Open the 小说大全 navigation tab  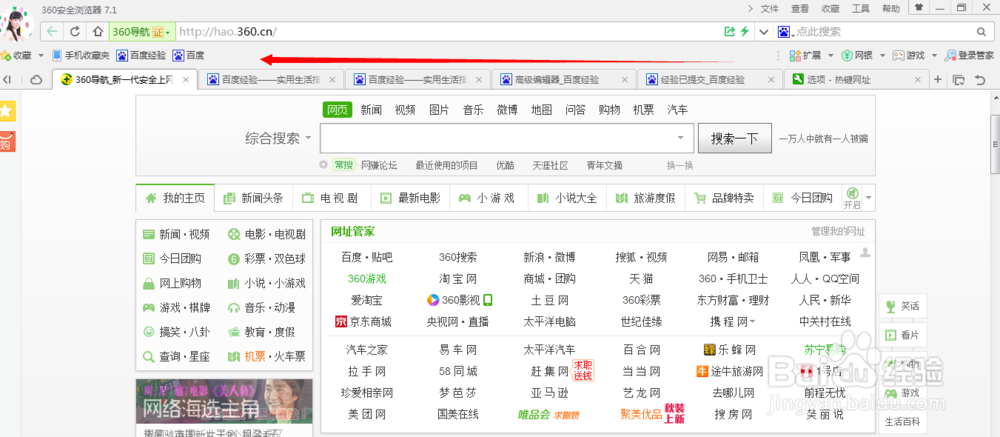[568, 198]
